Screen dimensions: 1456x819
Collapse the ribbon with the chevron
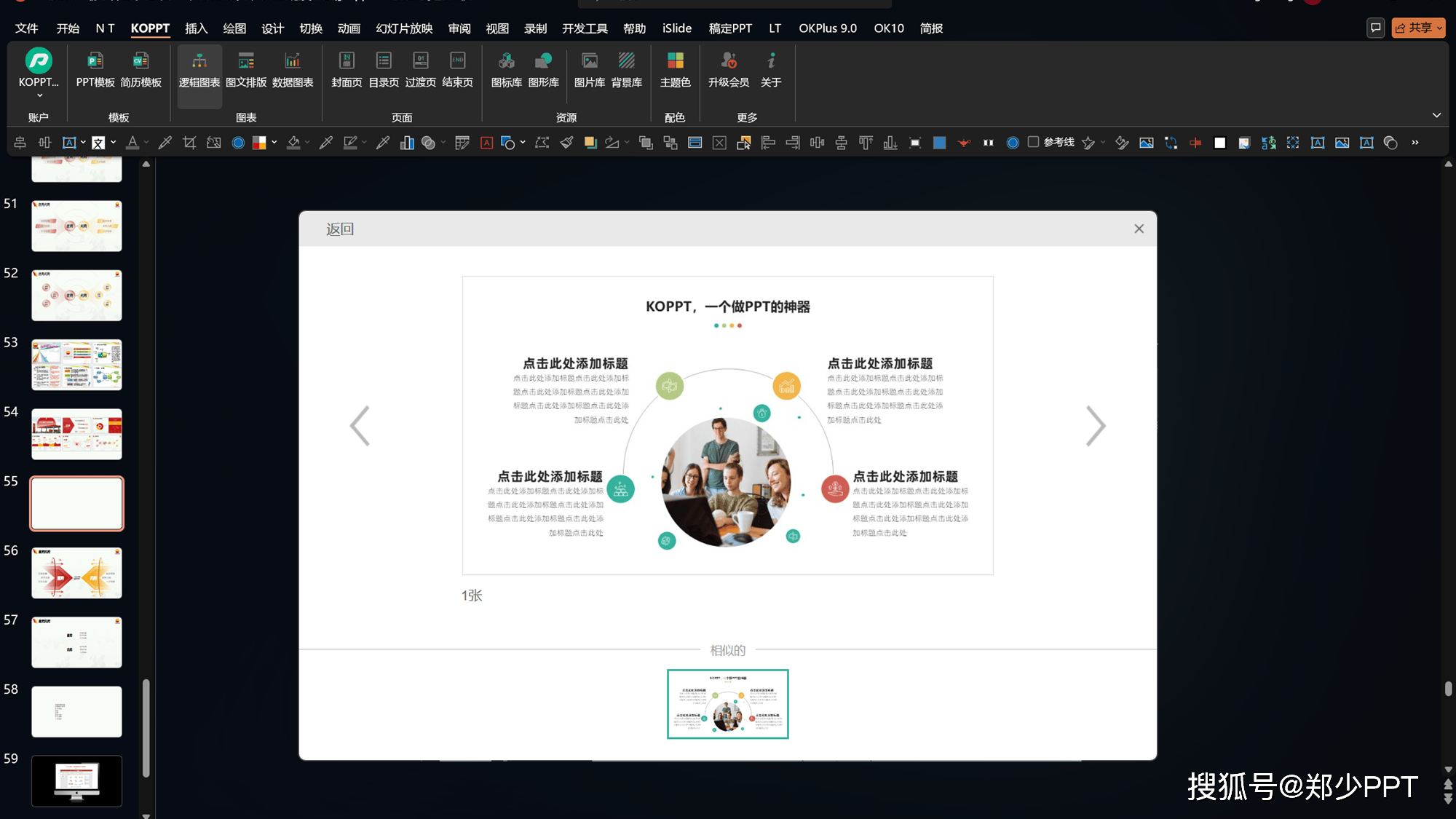pyautogui.click(x=1436, y=115)
